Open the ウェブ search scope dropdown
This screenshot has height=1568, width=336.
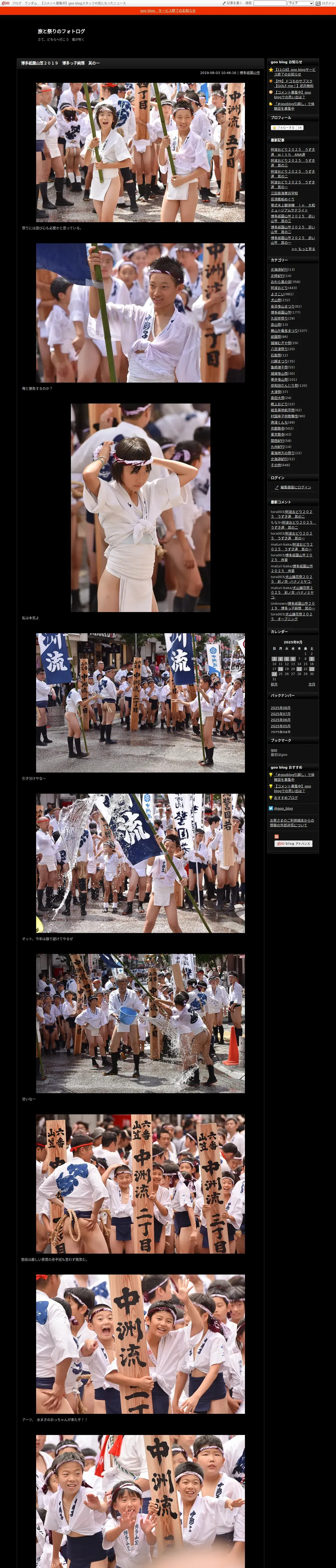click(301, 3)
